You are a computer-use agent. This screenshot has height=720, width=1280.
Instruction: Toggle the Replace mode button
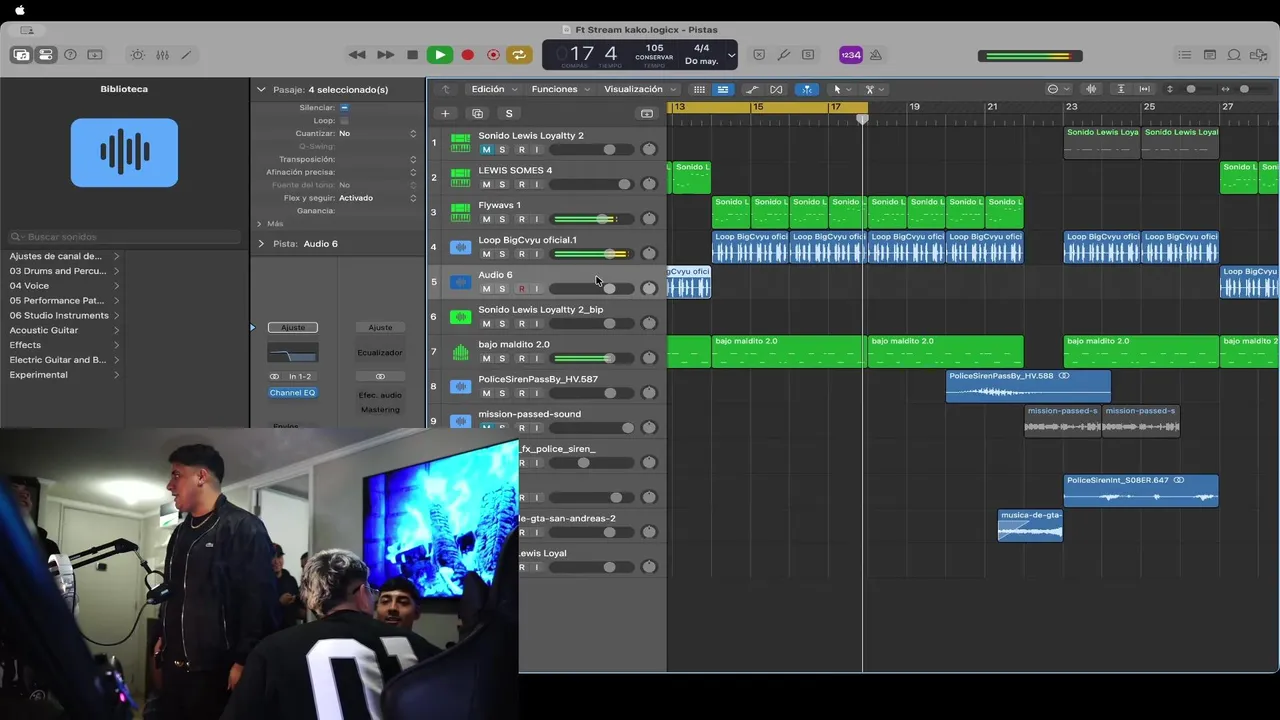click(759, 55)
